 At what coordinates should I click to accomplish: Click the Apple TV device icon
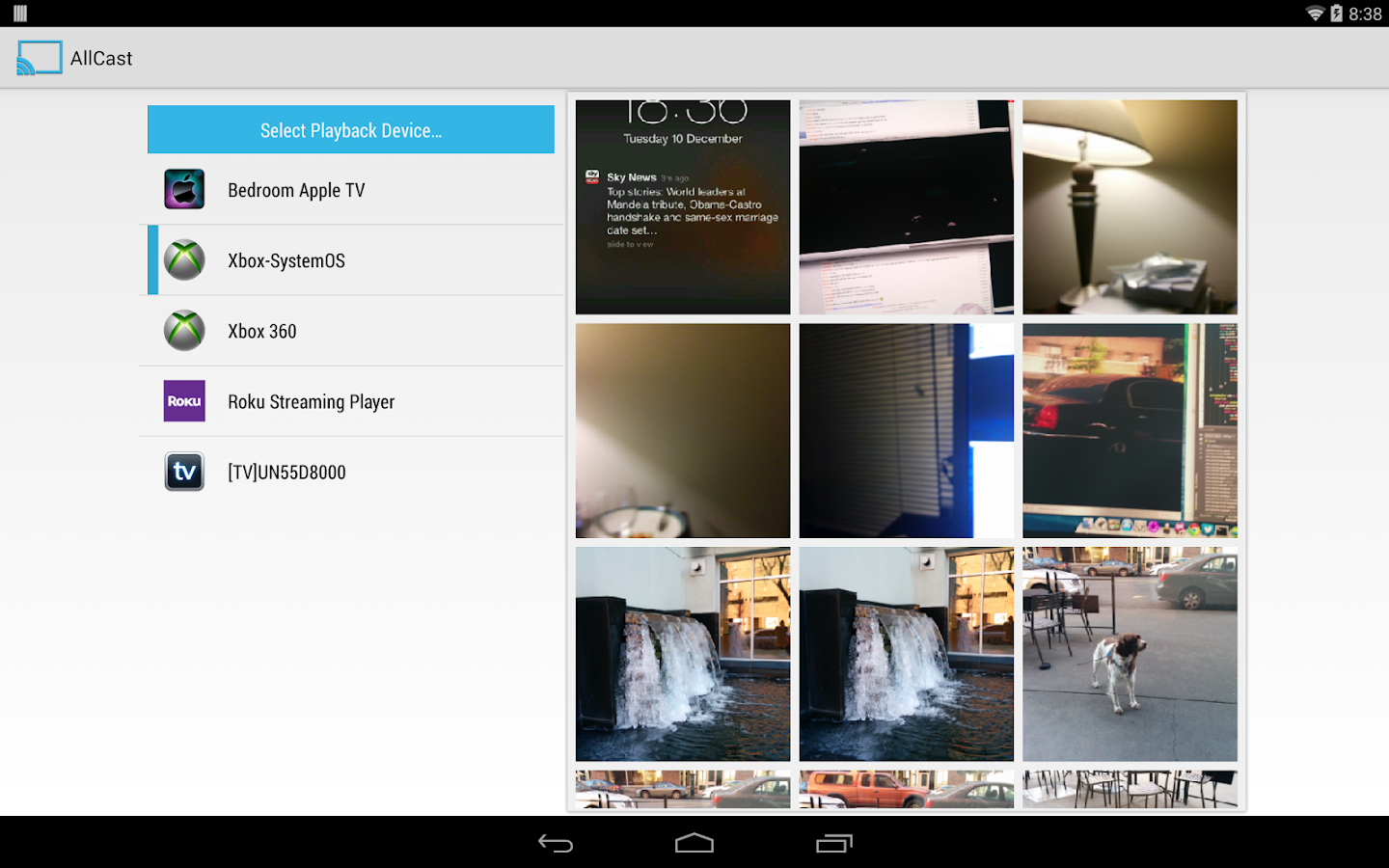click(x=184, y=190)
